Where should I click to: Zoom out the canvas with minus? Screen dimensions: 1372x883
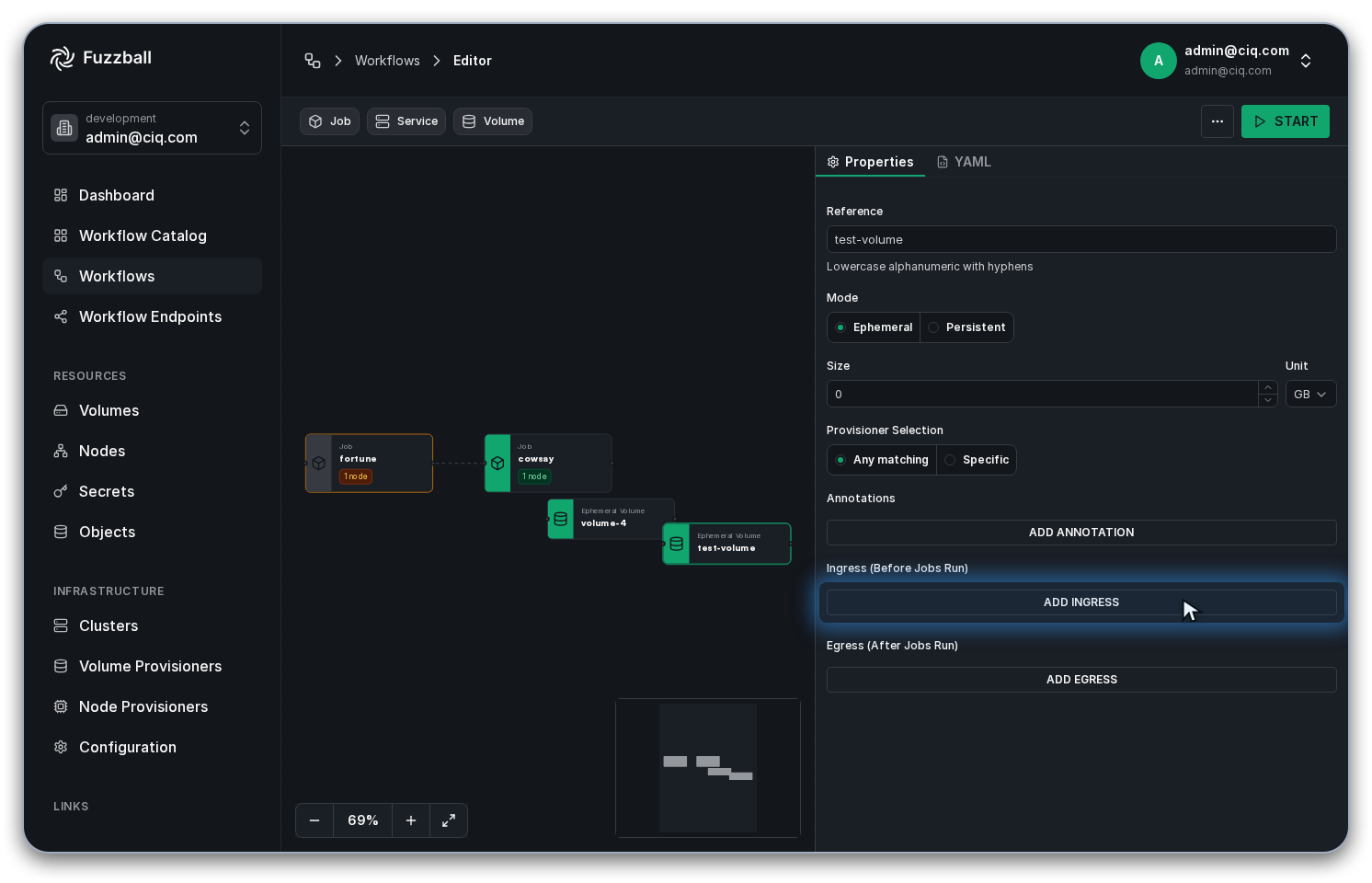314,820
